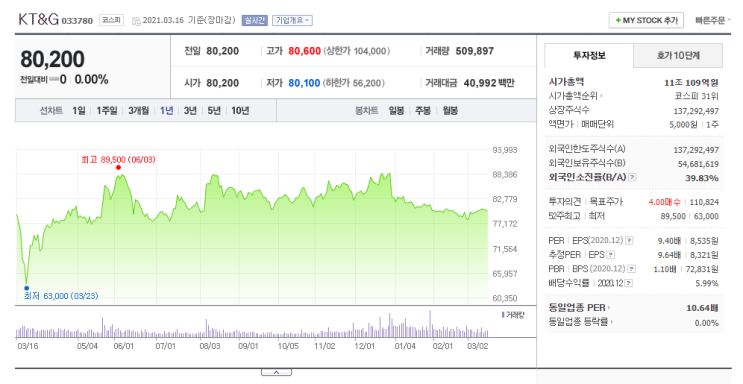
Task: Click the 목표주가 110,824 value
Action: click(704, 202)
